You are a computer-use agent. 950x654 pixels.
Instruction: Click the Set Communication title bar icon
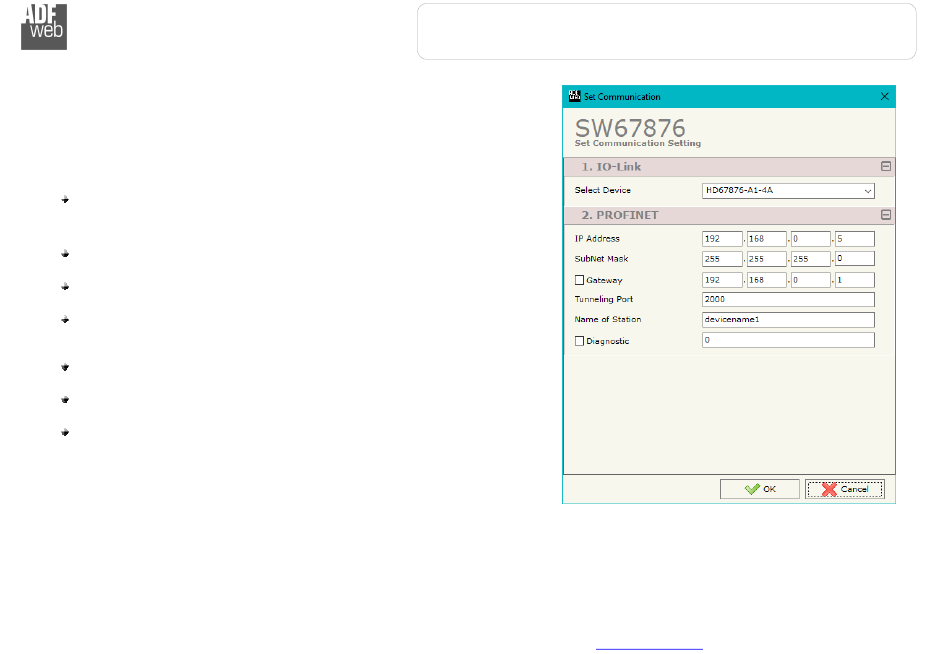tap(574, 96)
